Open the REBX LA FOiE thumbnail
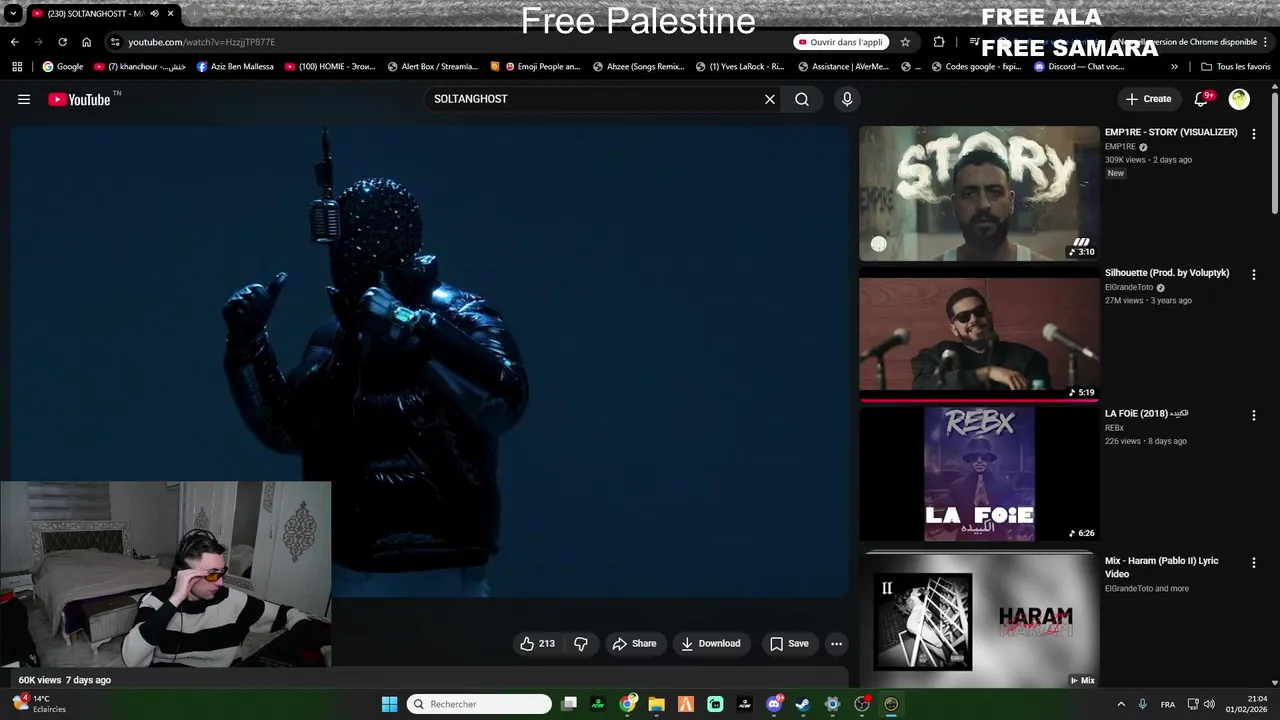 click(979, 474)
